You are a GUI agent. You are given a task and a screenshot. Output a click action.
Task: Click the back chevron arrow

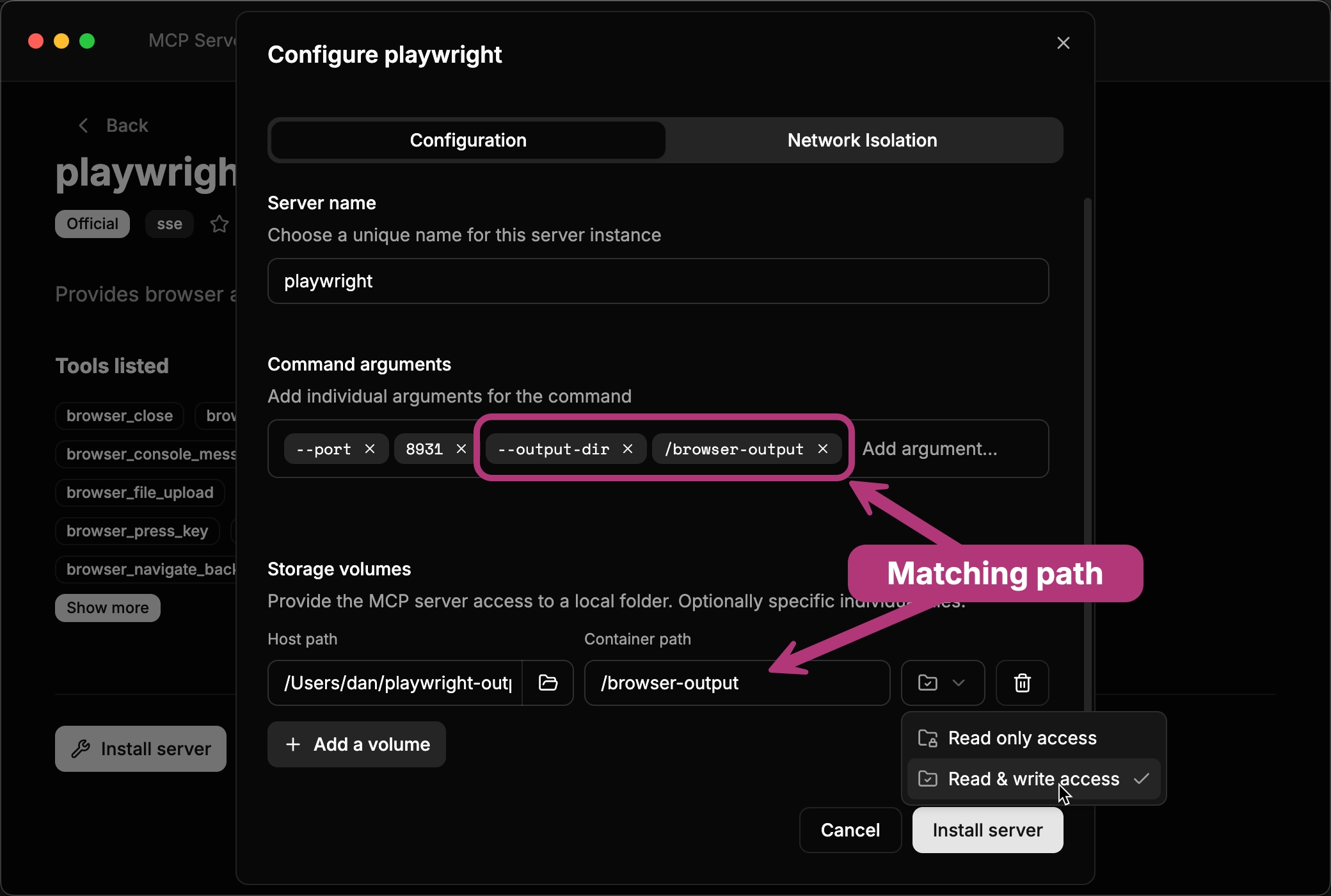click(83, 125)
